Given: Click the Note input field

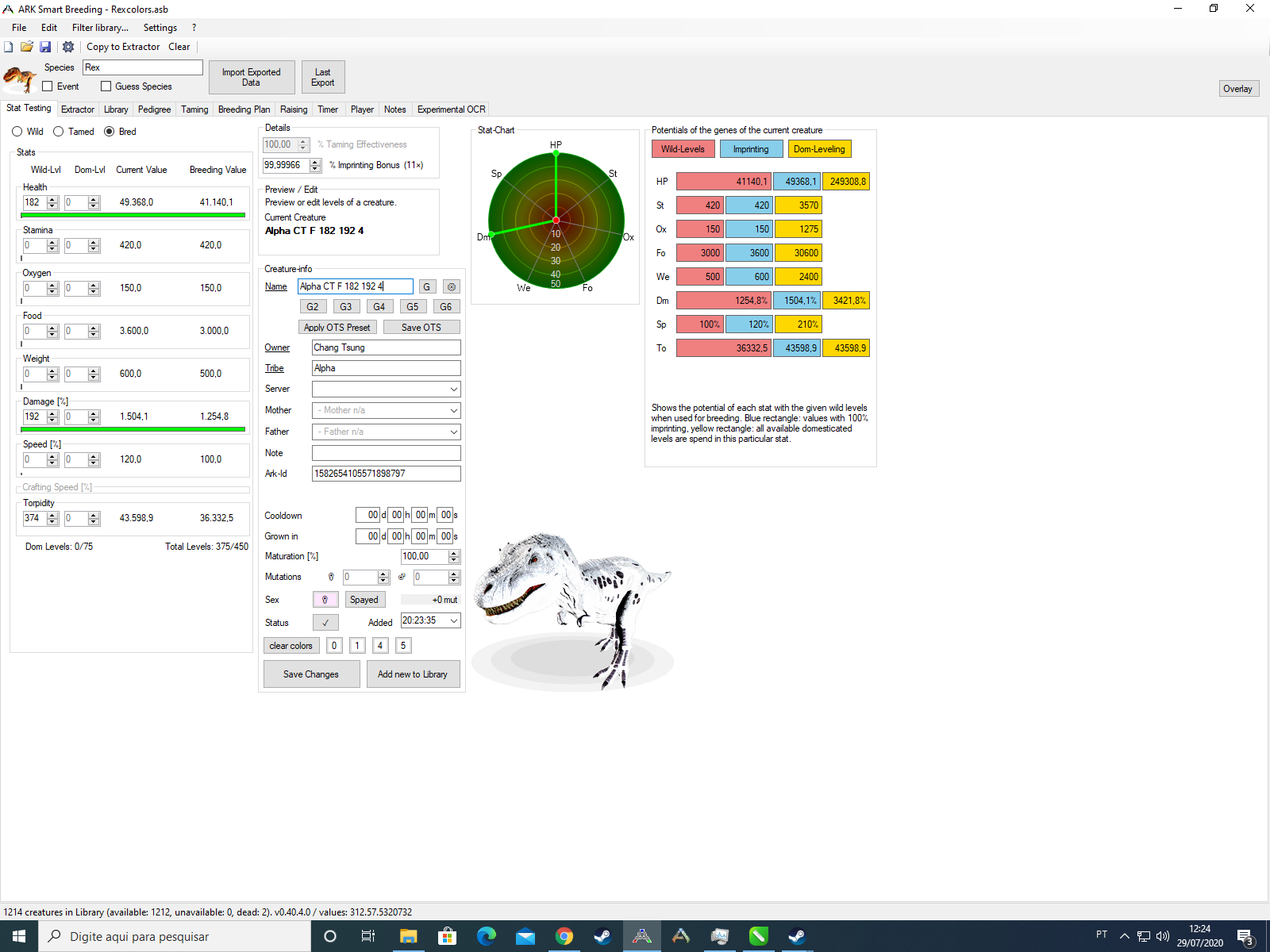Looking at the screenshot, I should [x=387, y=453].
